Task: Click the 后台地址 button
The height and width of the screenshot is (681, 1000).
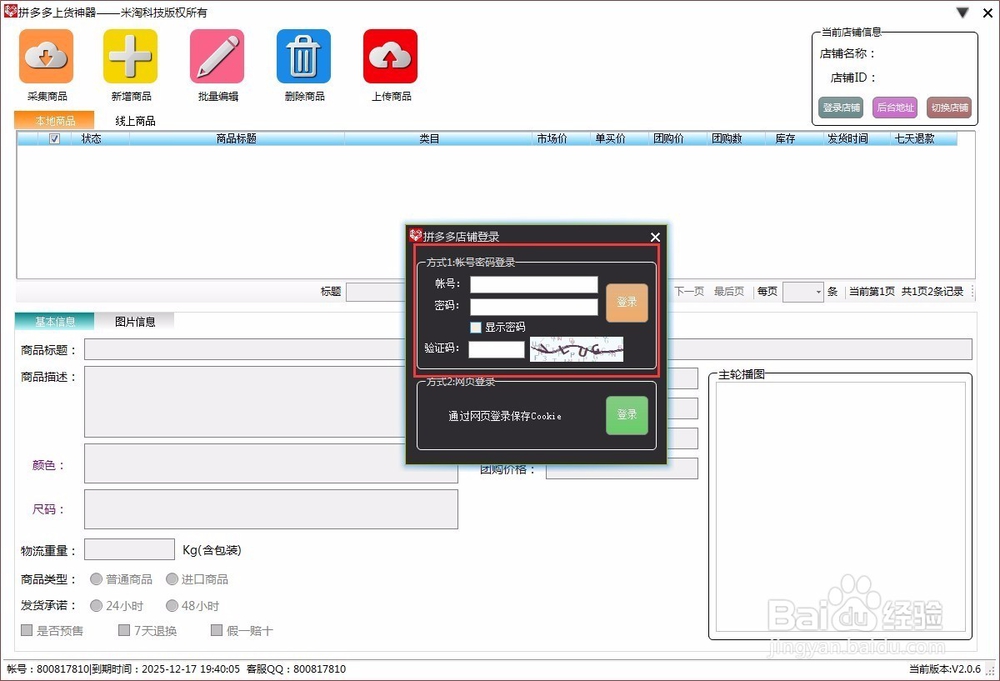Action: tap(895, 107)
